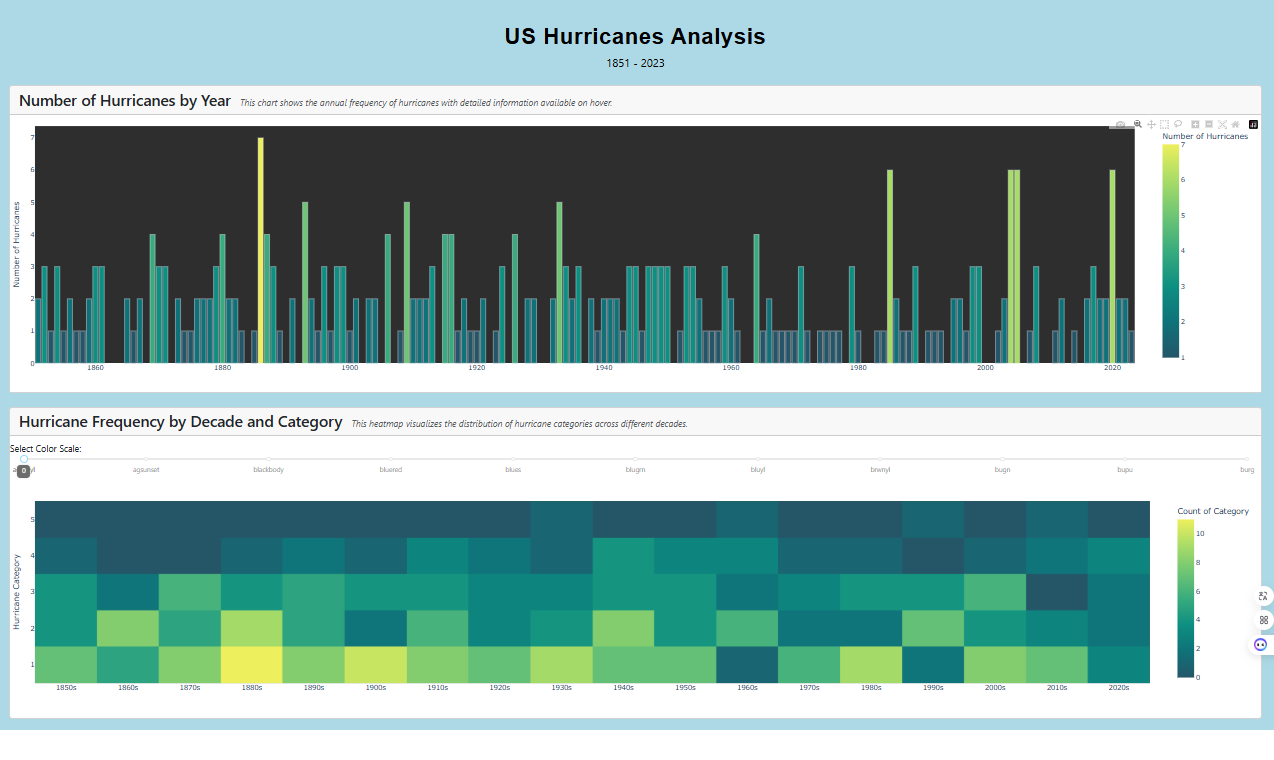Set color scale slider to blackbody
Viewport: 1274px width, 760px height.
pyautogui.click(x=268, y=459)
